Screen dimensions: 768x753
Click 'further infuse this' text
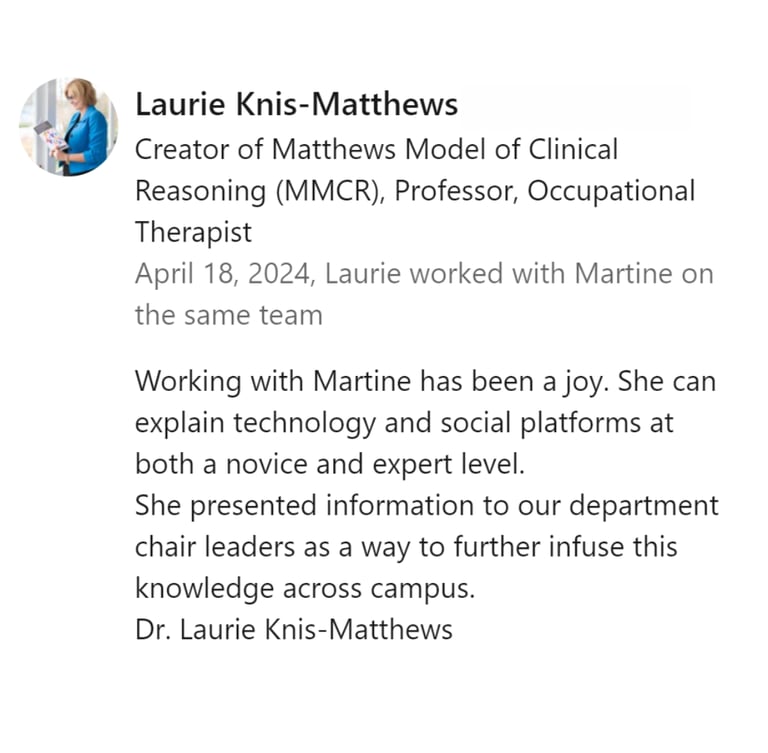tap(565, 547)
